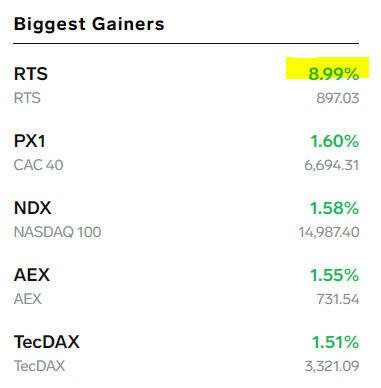Click the RTS index name subtitle

coord(27,98)
